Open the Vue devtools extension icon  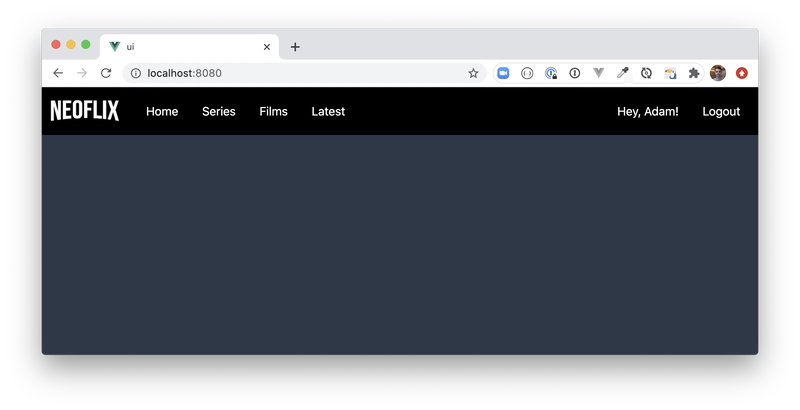[x=599, y=73]
